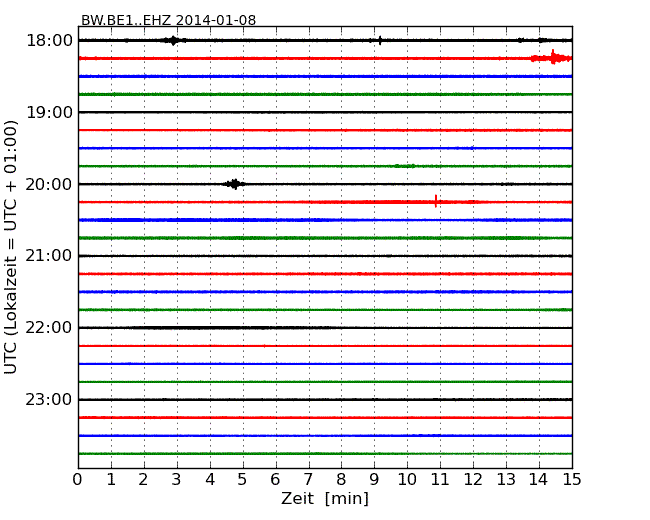This screenshot has width=650, height=520.
Task: Click the Zeit [min] axis label
Action: click(325, 498)
